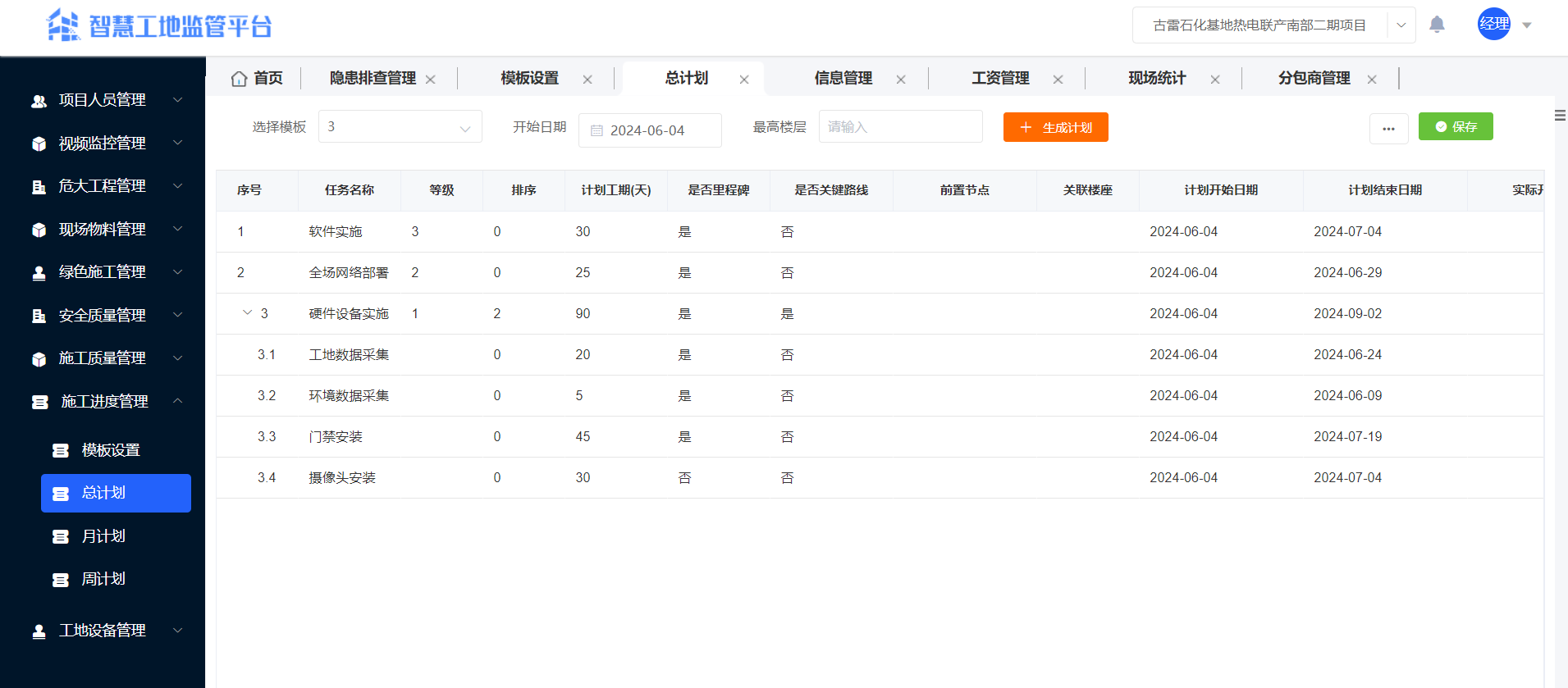The height and width of the screenshot is (688, 1568).
Task: Click the 安全质量管理 building icon
Action: tap(39, 316)
